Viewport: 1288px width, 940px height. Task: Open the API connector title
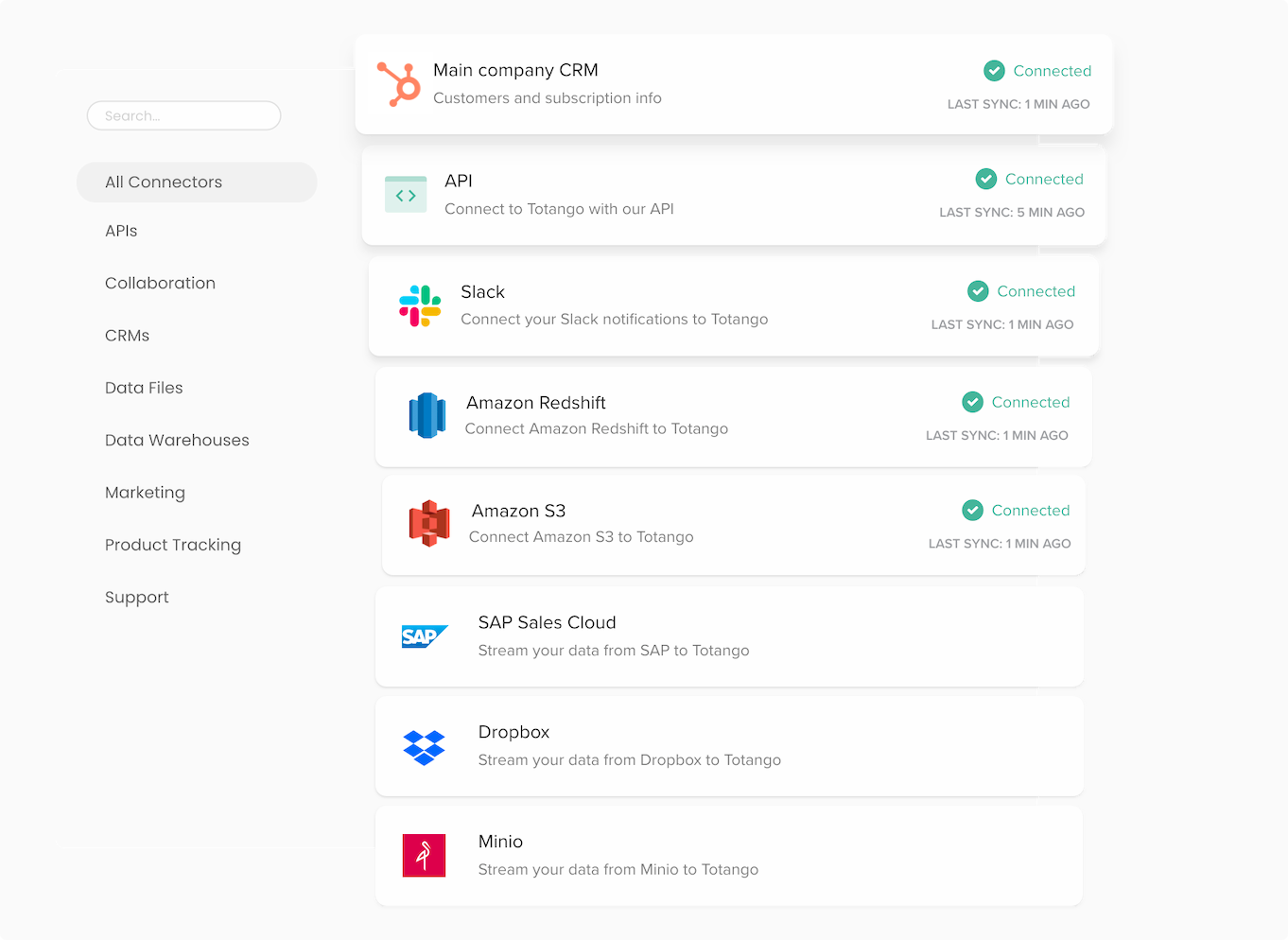tap(459, 181)
